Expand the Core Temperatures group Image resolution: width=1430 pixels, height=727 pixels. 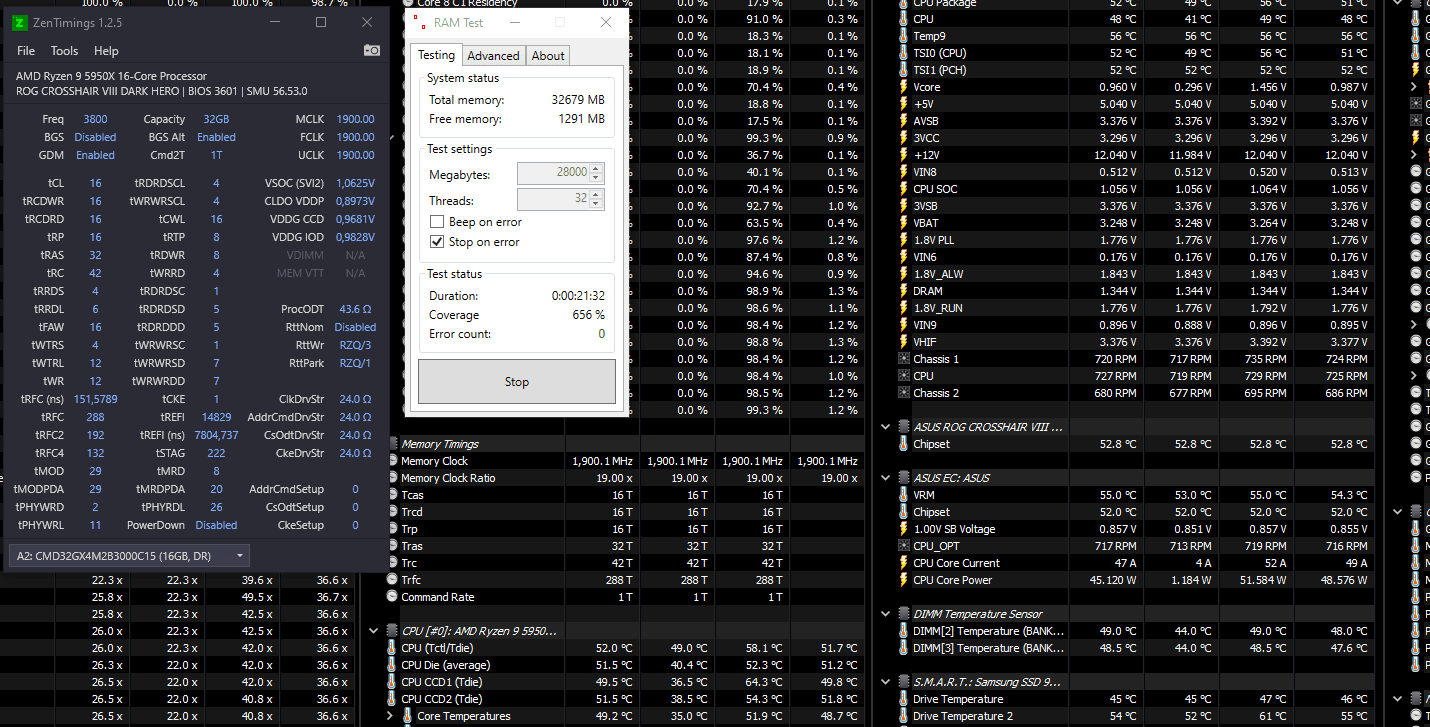391,716
